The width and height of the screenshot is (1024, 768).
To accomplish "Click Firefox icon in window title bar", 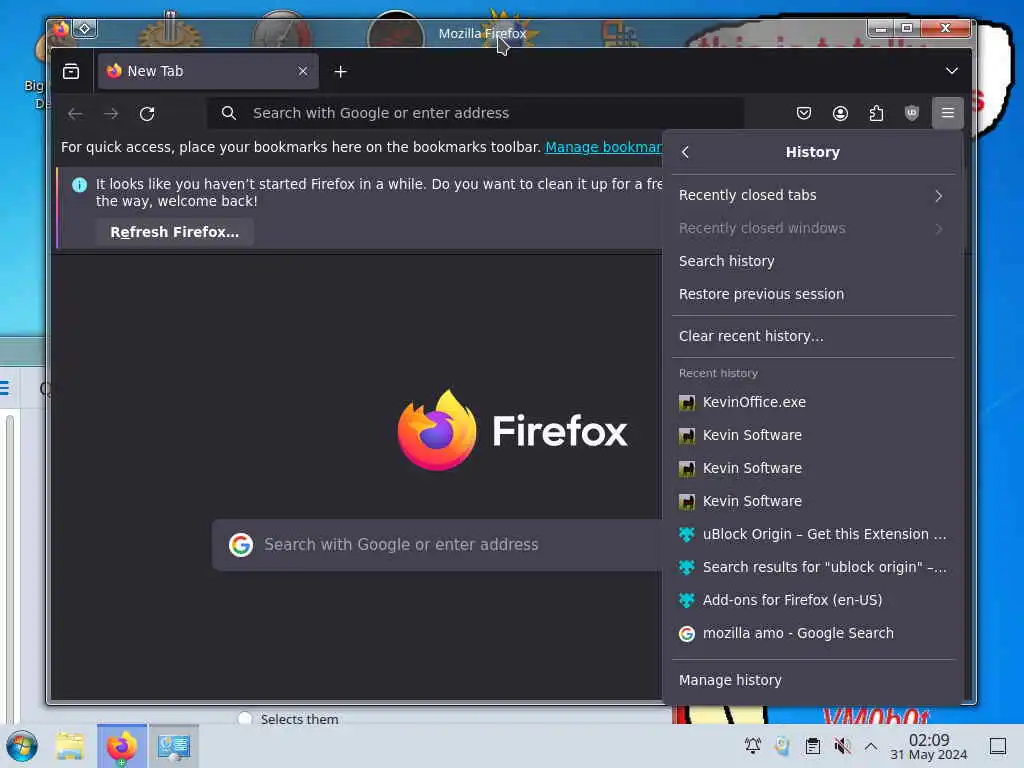I will [61, 29].
